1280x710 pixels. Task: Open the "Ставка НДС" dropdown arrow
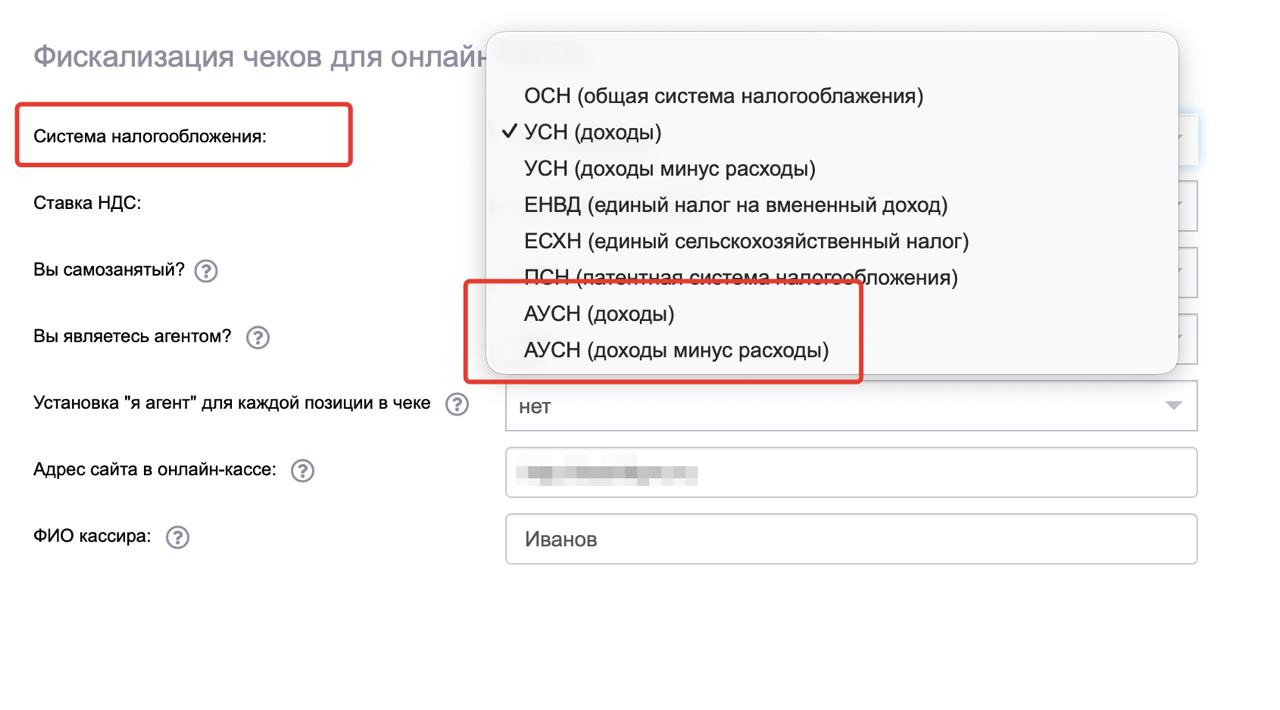tap(1186, 205)
